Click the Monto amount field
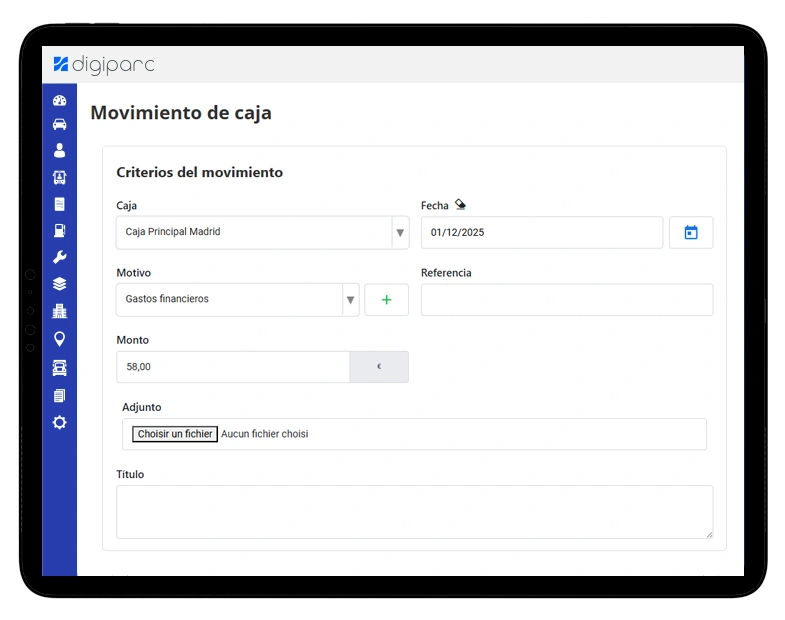 point(233,367)
